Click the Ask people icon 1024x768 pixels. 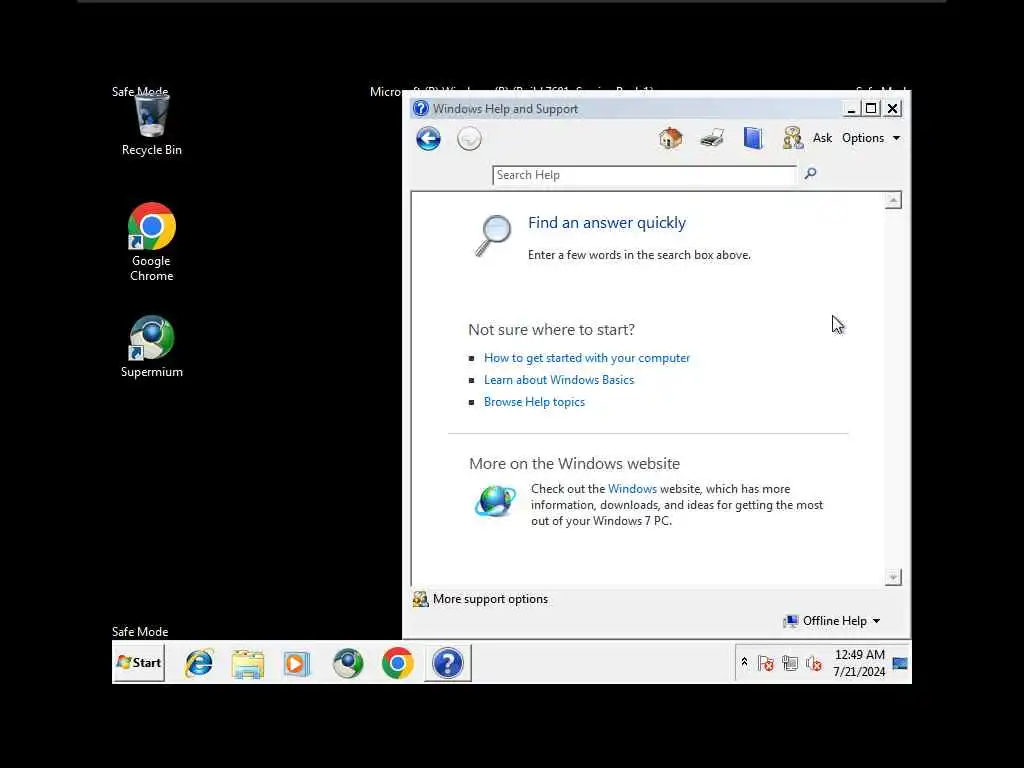coord(792,138)
